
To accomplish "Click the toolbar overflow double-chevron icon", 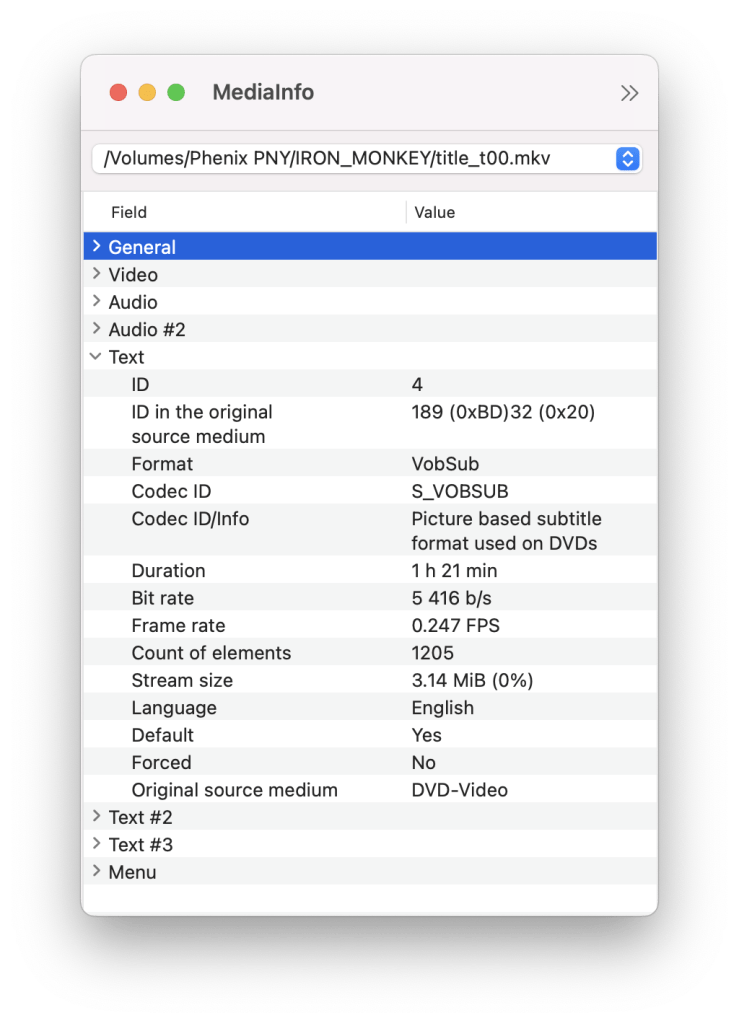I will click(x=629, y=93).
